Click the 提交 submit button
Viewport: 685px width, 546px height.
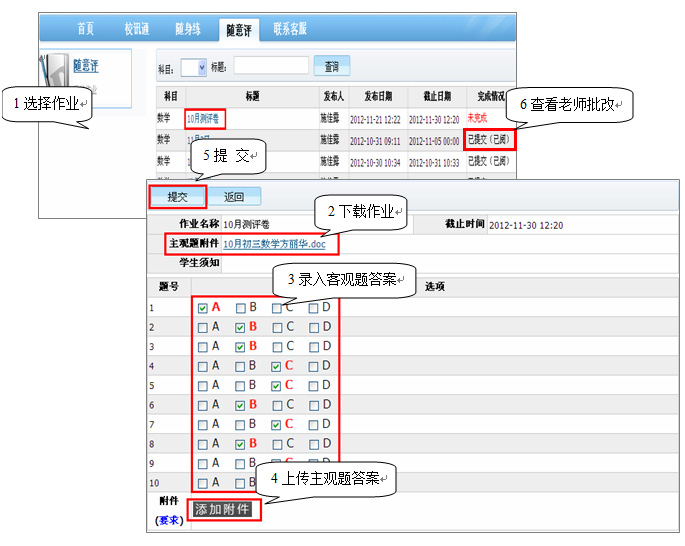[177, 197]
